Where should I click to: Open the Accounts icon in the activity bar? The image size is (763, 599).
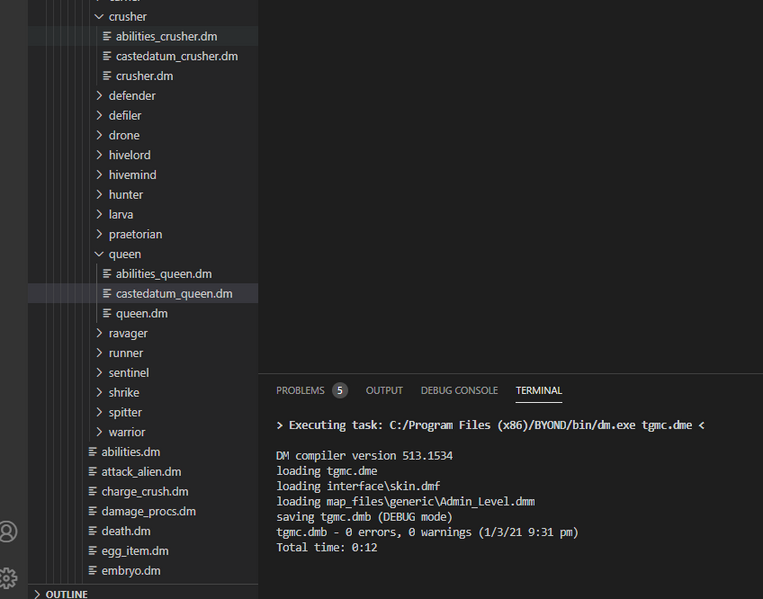tap(8, 531)
